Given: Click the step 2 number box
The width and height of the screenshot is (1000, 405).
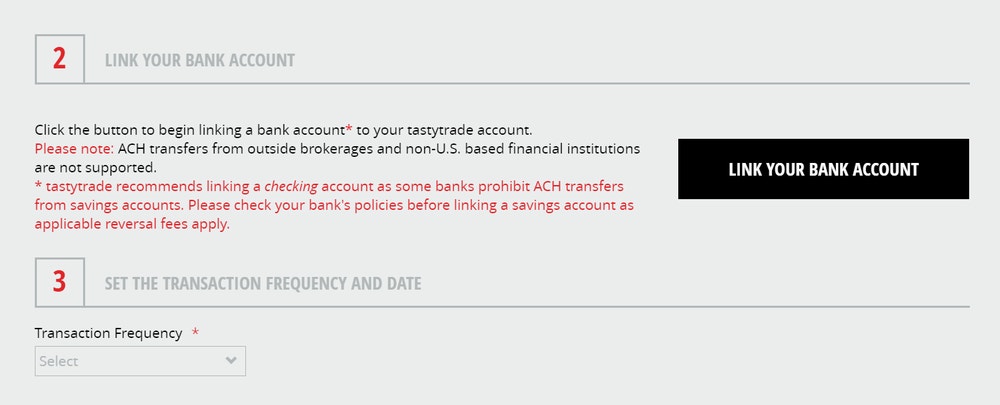Looking at the screenshot, I should [60, 59].
